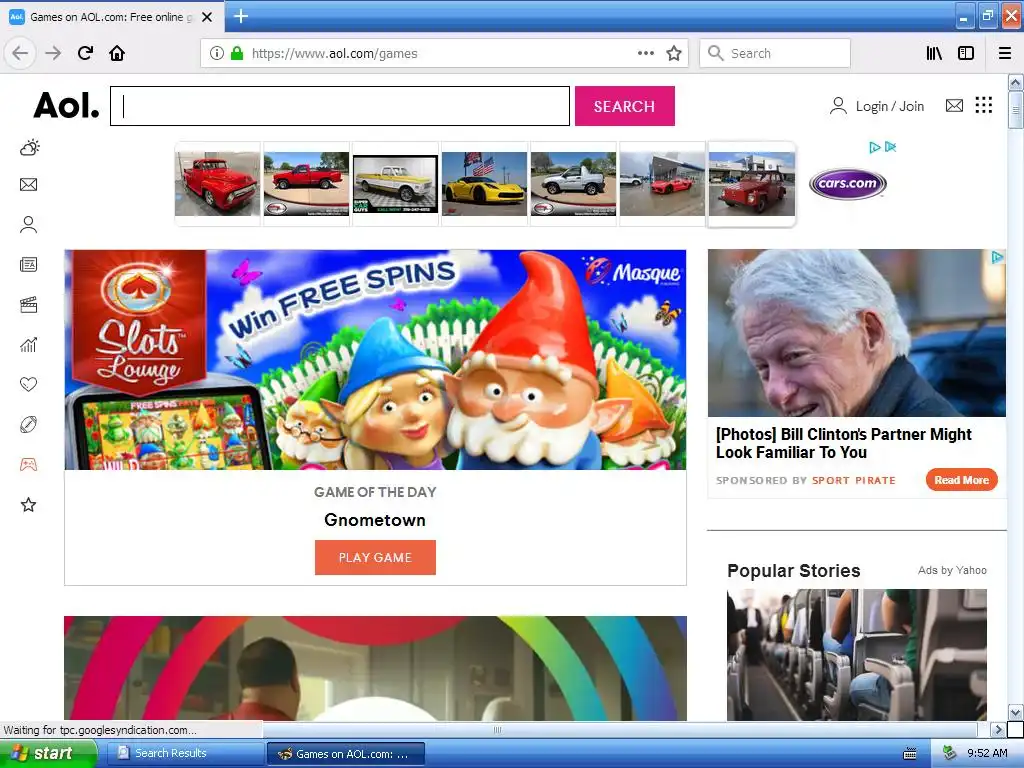
Task: Click the Aol. logo
Action: pyautogui.click(x=67, y=105)
